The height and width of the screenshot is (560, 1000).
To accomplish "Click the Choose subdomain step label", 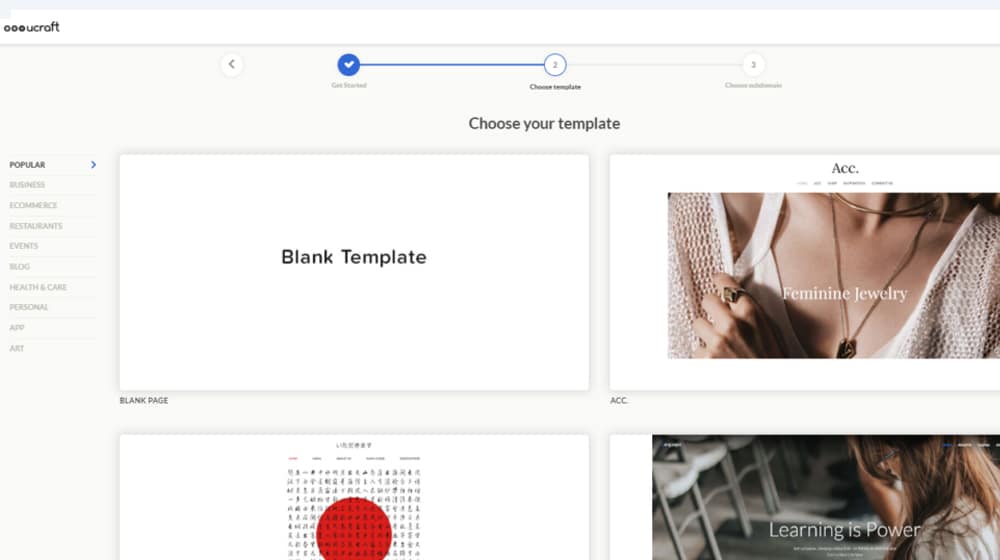I will 753,85.
